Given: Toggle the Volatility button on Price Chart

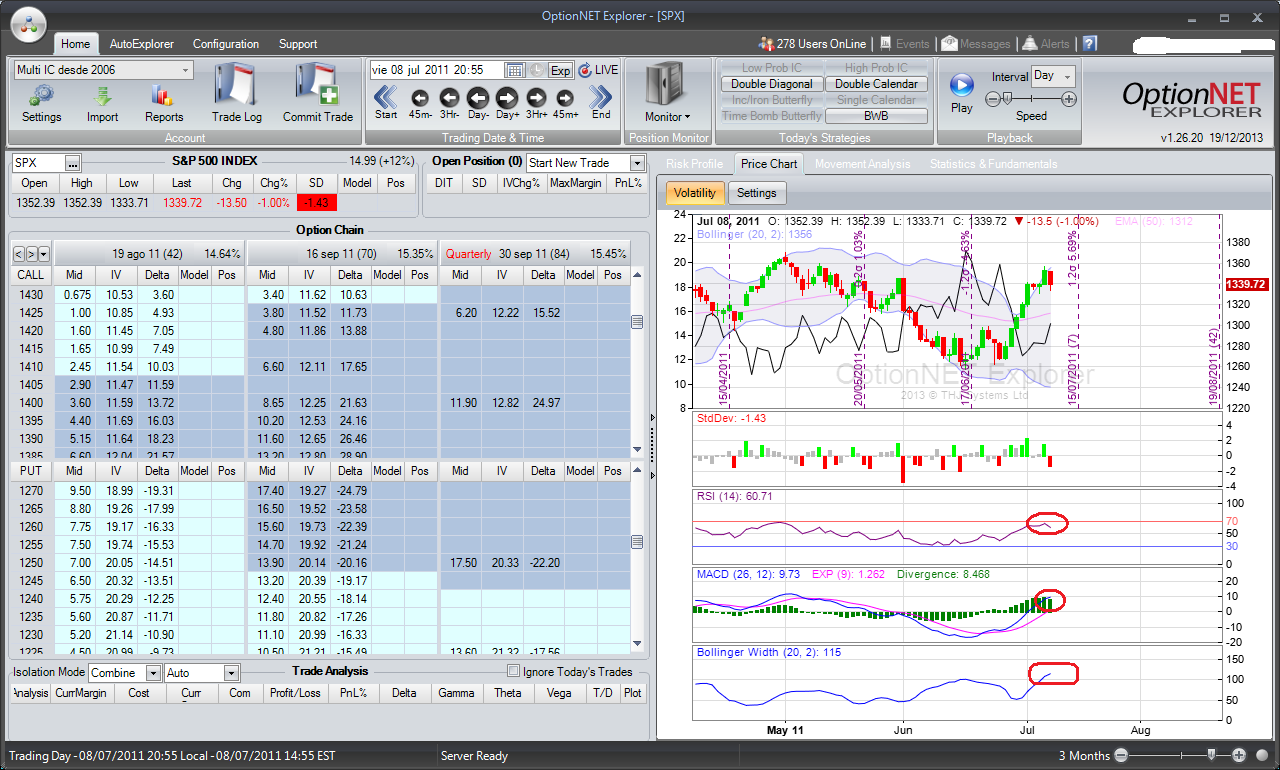Looking at the screenshot, I should pyautogui.click(x=694, y=193).
